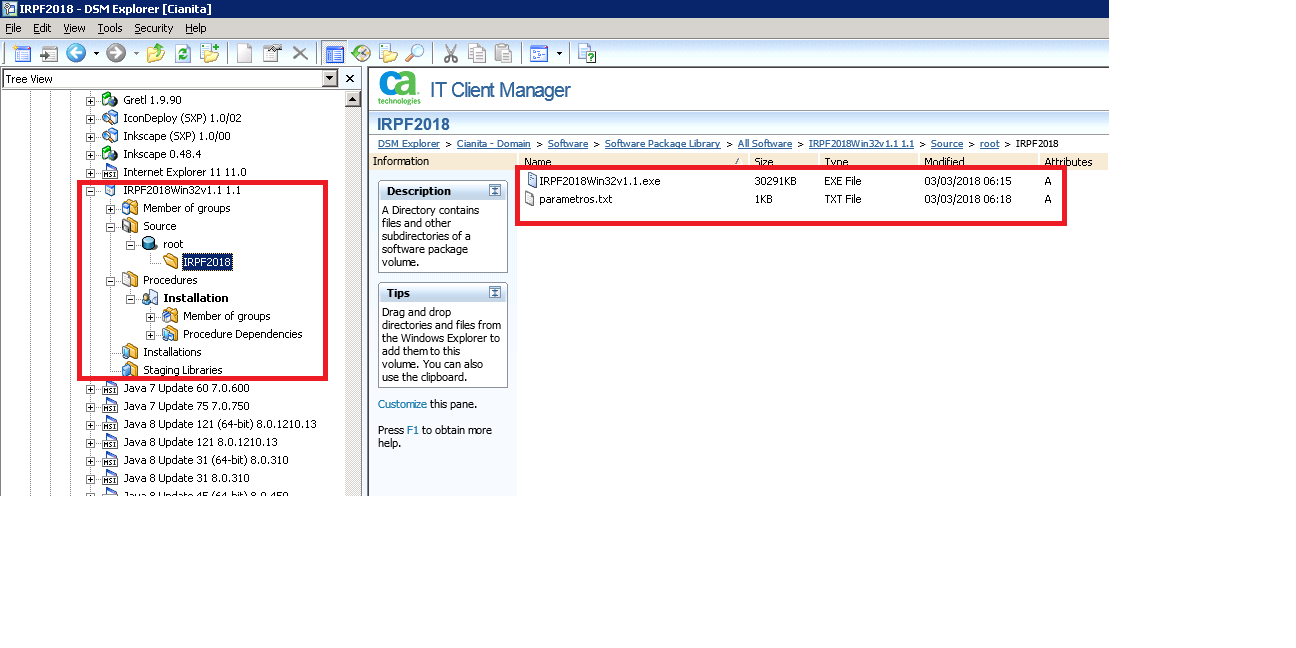
Task: Collapse the Tips panel
Action: 495,293
